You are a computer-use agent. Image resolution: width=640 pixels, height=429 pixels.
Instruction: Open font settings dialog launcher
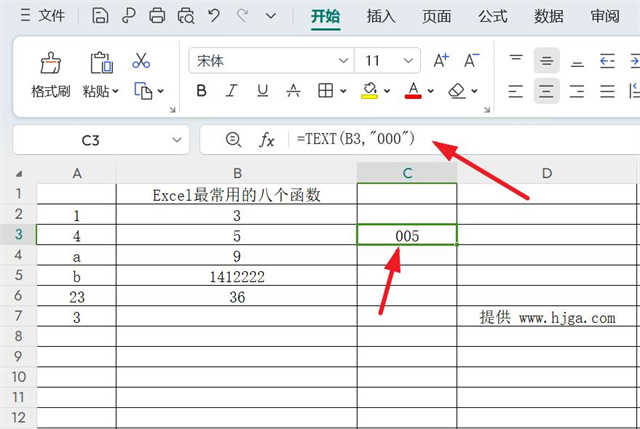click(487, 109)
